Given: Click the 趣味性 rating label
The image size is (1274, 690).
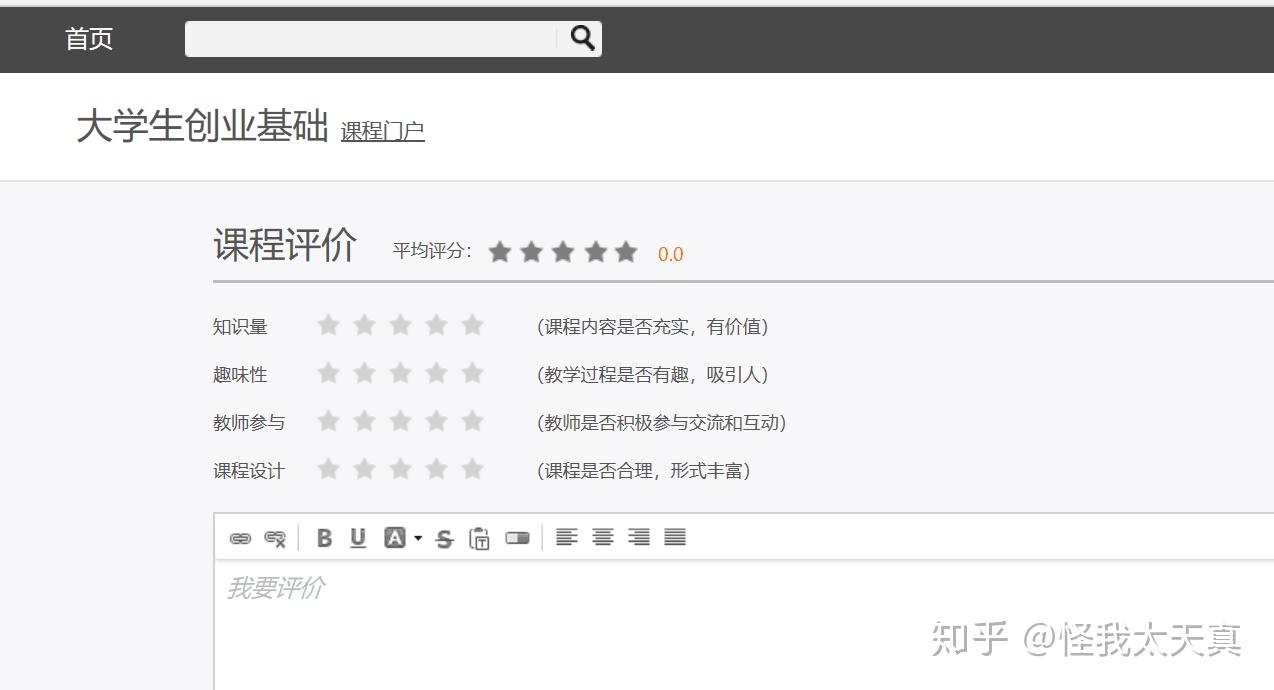Looking at the screenshot, I should (240, 375).
